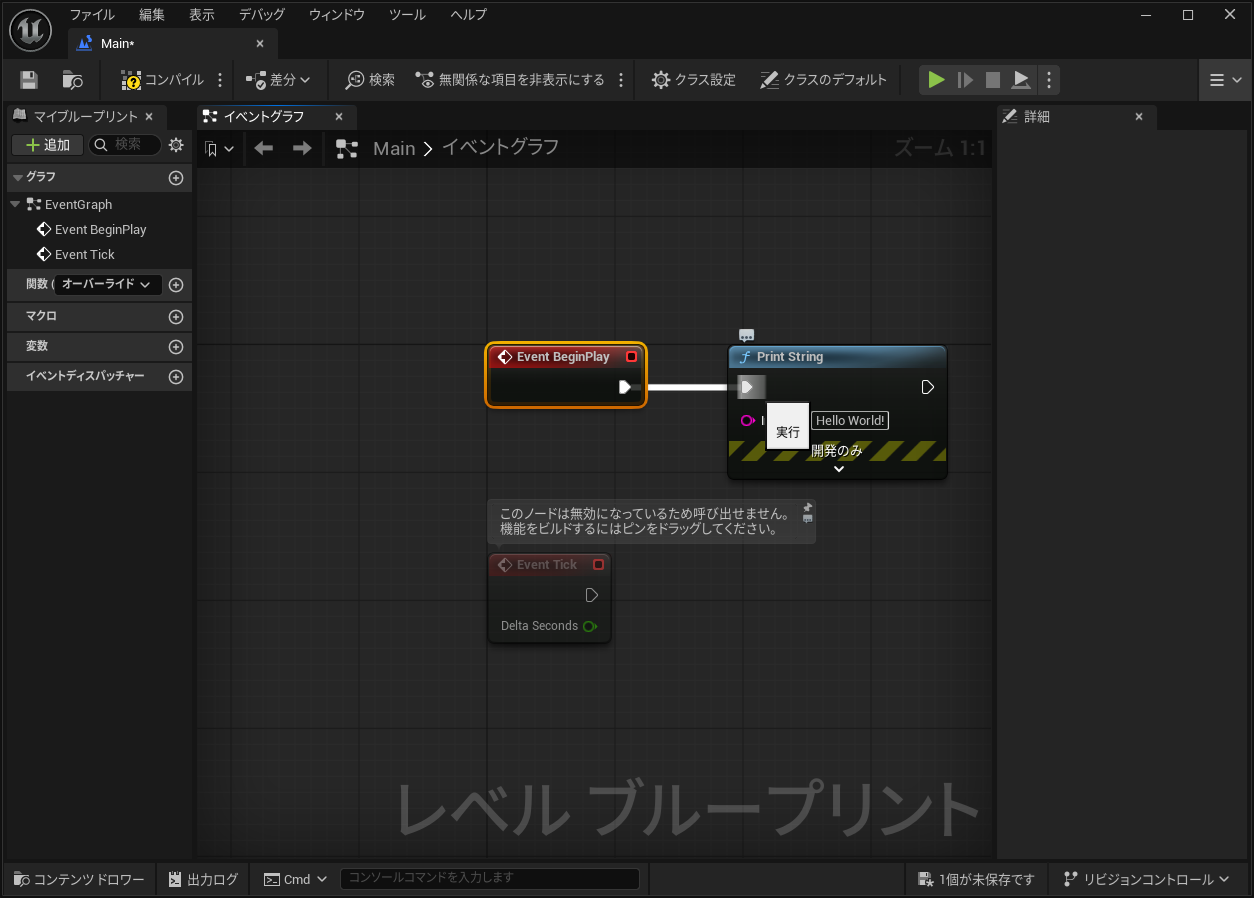Click the comment bubble above Print String
Image resolution: width=1254 pixels, height=898 pixels.
click(746, 336)
